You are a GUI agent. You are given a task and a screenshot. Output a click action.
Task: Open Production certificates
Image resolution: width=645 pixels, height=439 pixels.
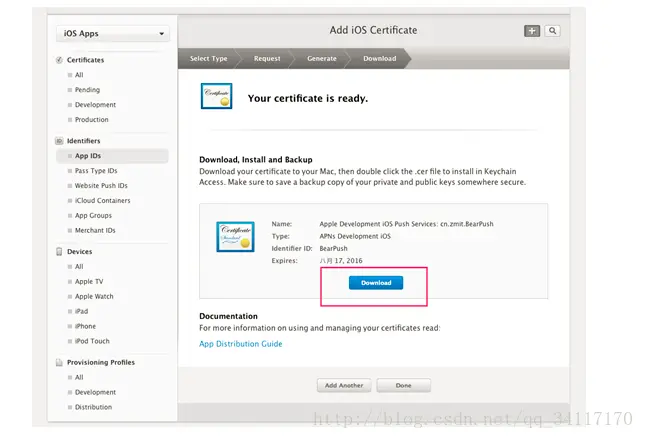click(x=92, y=120)
